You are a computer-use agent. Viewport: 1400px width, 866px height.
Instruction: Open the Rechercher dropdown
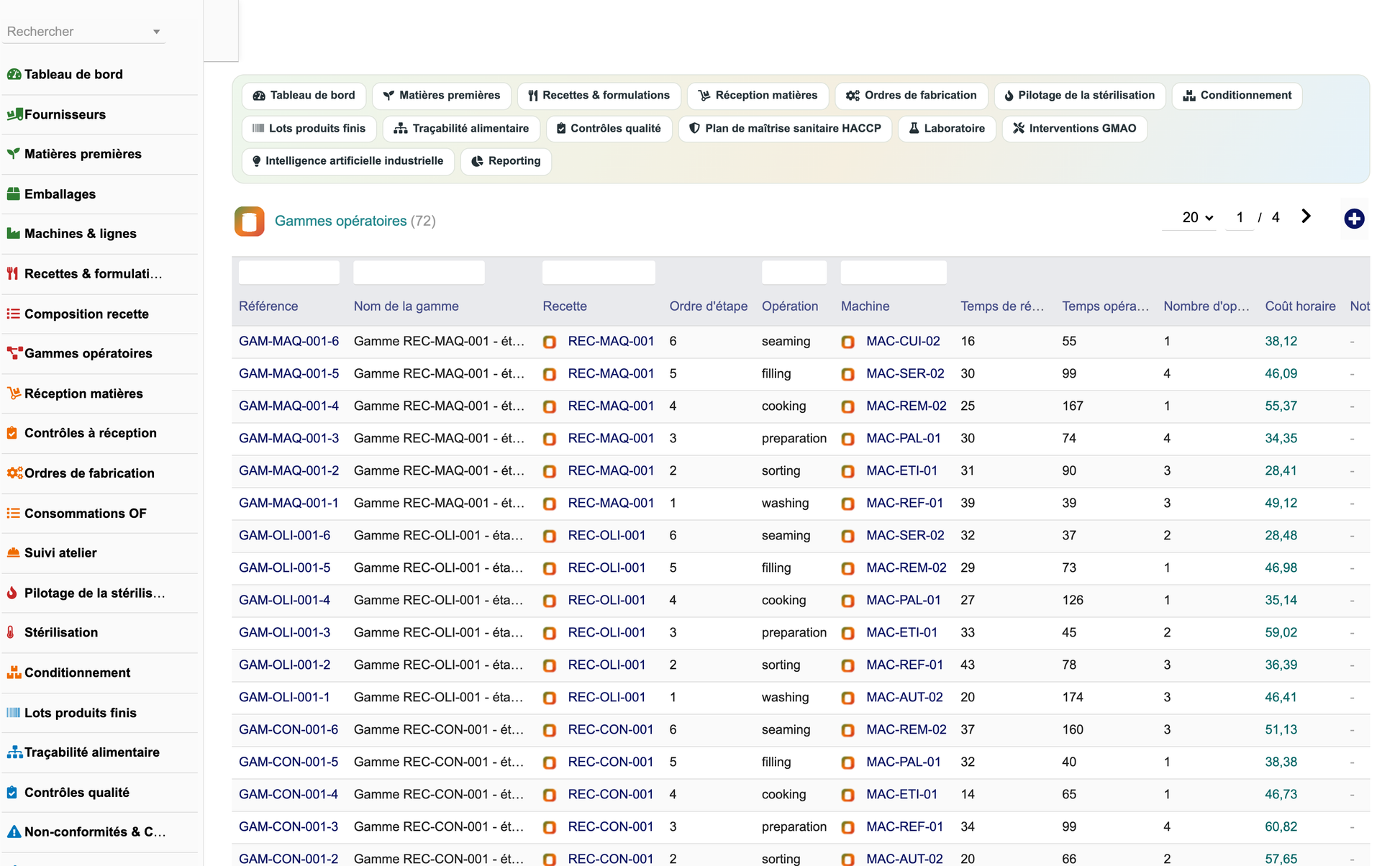click(x=83, y=32)
